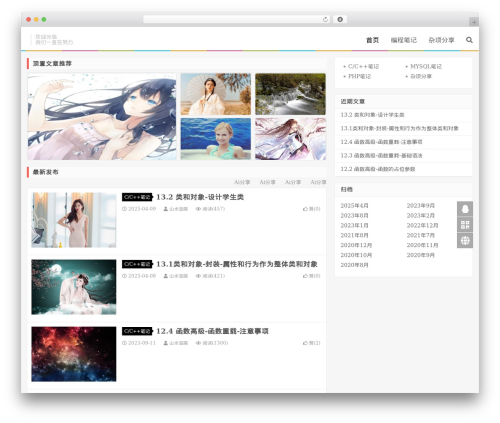Click the blonde woman in water thumbnail
Viewport: 500px width, 423px height.
pyautogui.click(x=216, y=139)
